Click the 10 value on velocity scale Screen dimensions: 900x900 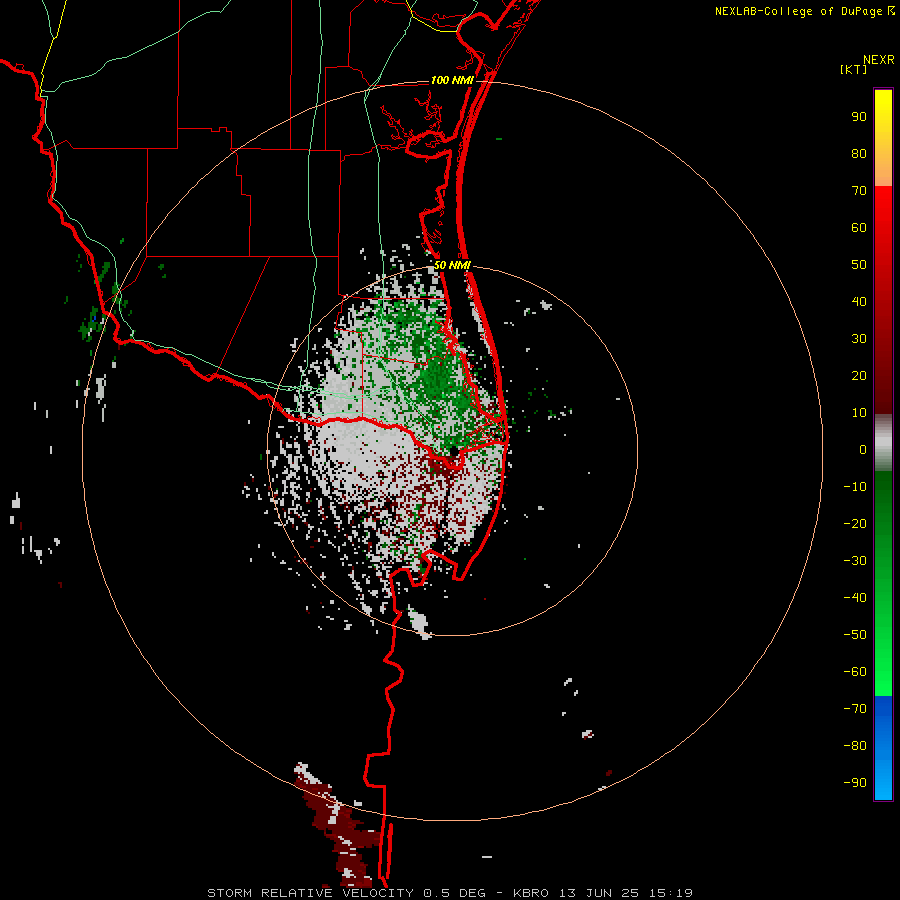[x=859, y=413]
